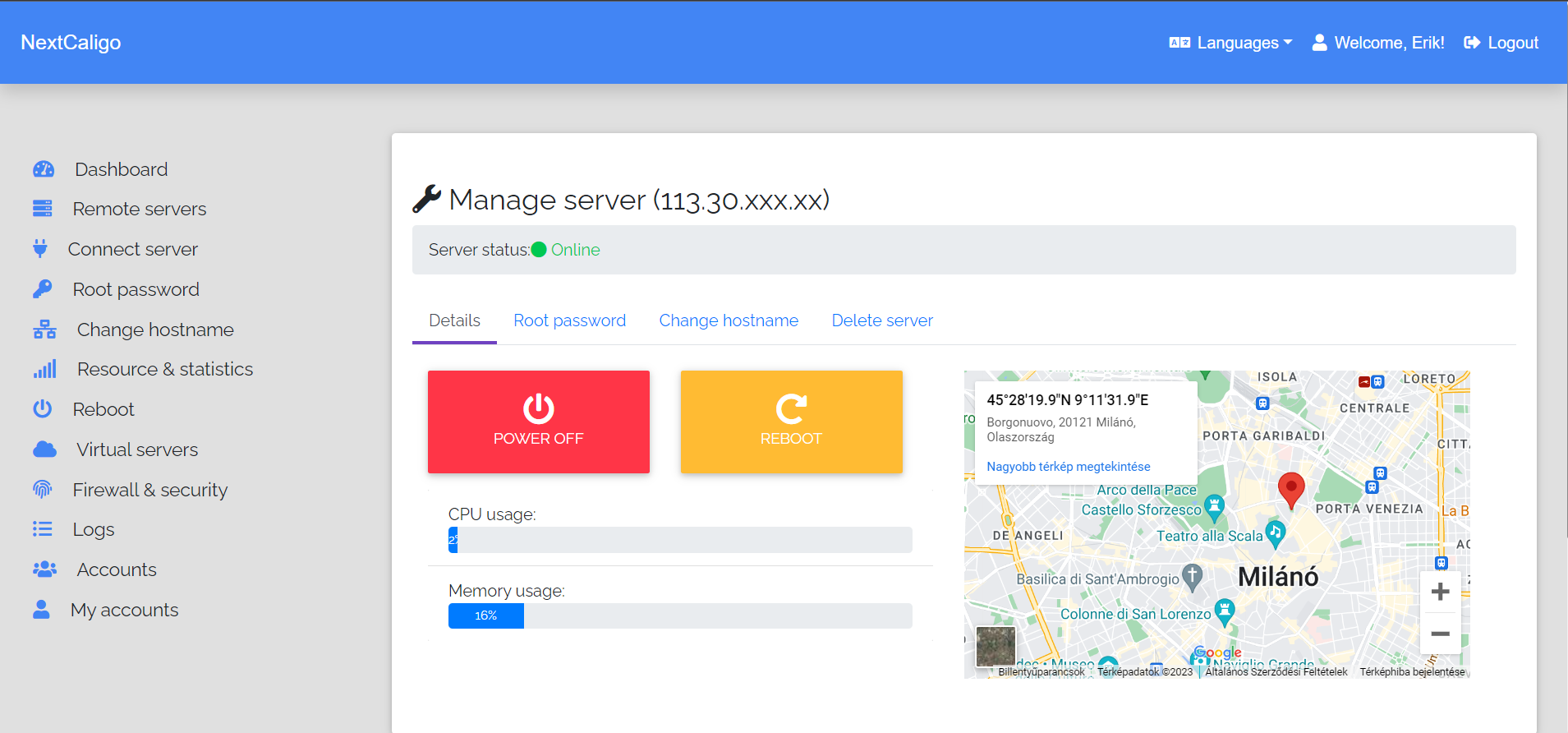Log out using the Logout link

[x=1501, y=43]
